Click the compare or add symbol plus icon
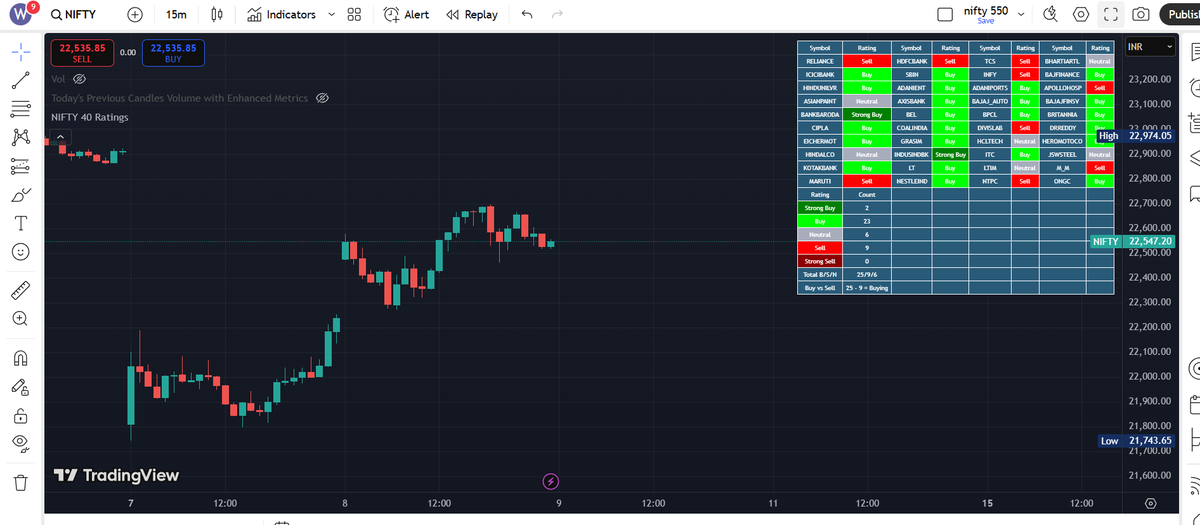The image size is (1200, 525). click(135, 15)
